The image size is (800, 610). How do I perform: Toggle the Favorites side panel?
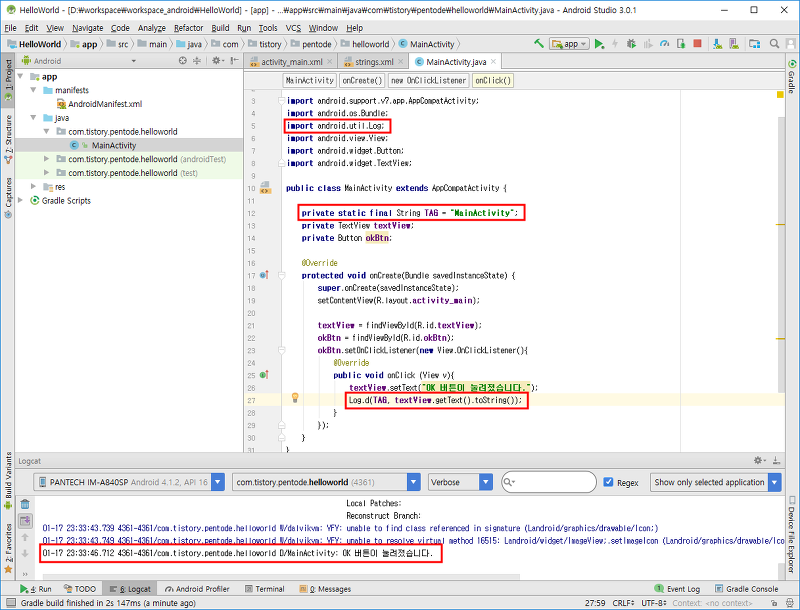[8, 548]
